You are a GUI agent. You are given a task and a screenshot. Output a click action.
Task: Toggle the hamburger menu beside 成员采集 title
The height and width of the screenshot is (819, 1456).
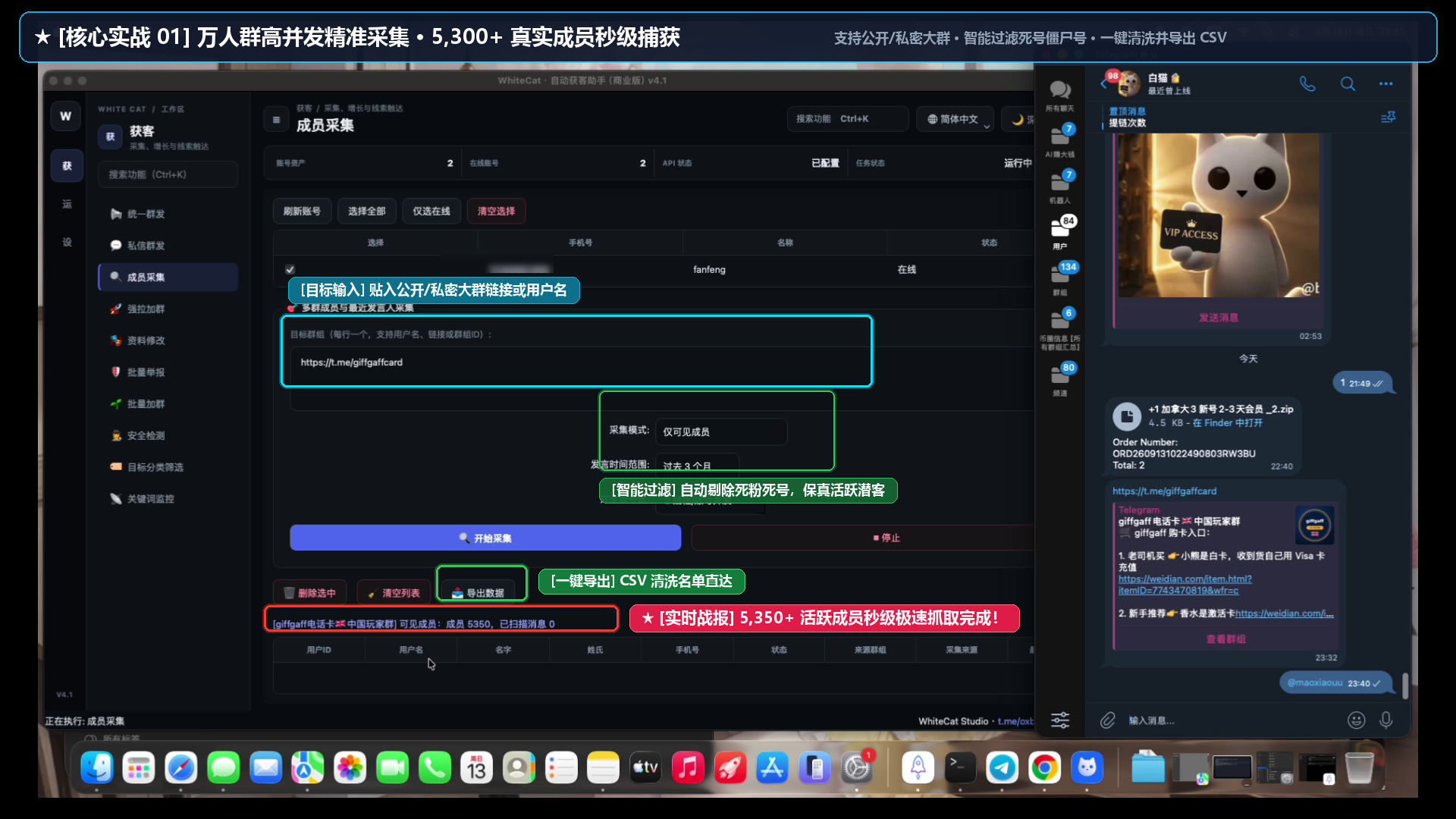tap(276, 120)
